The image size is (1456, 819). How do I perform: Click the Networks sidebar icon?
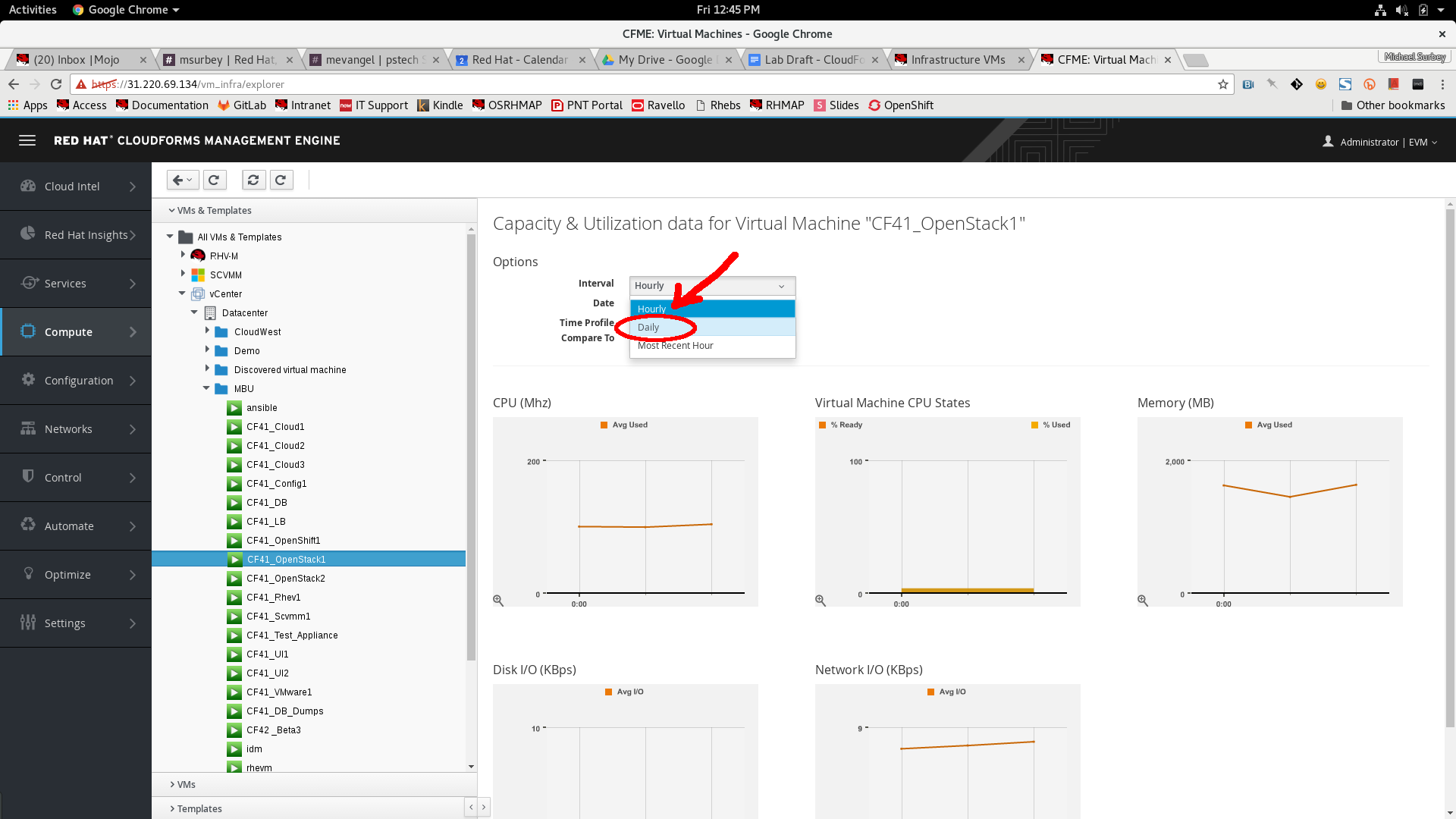(x=28, y=428)
